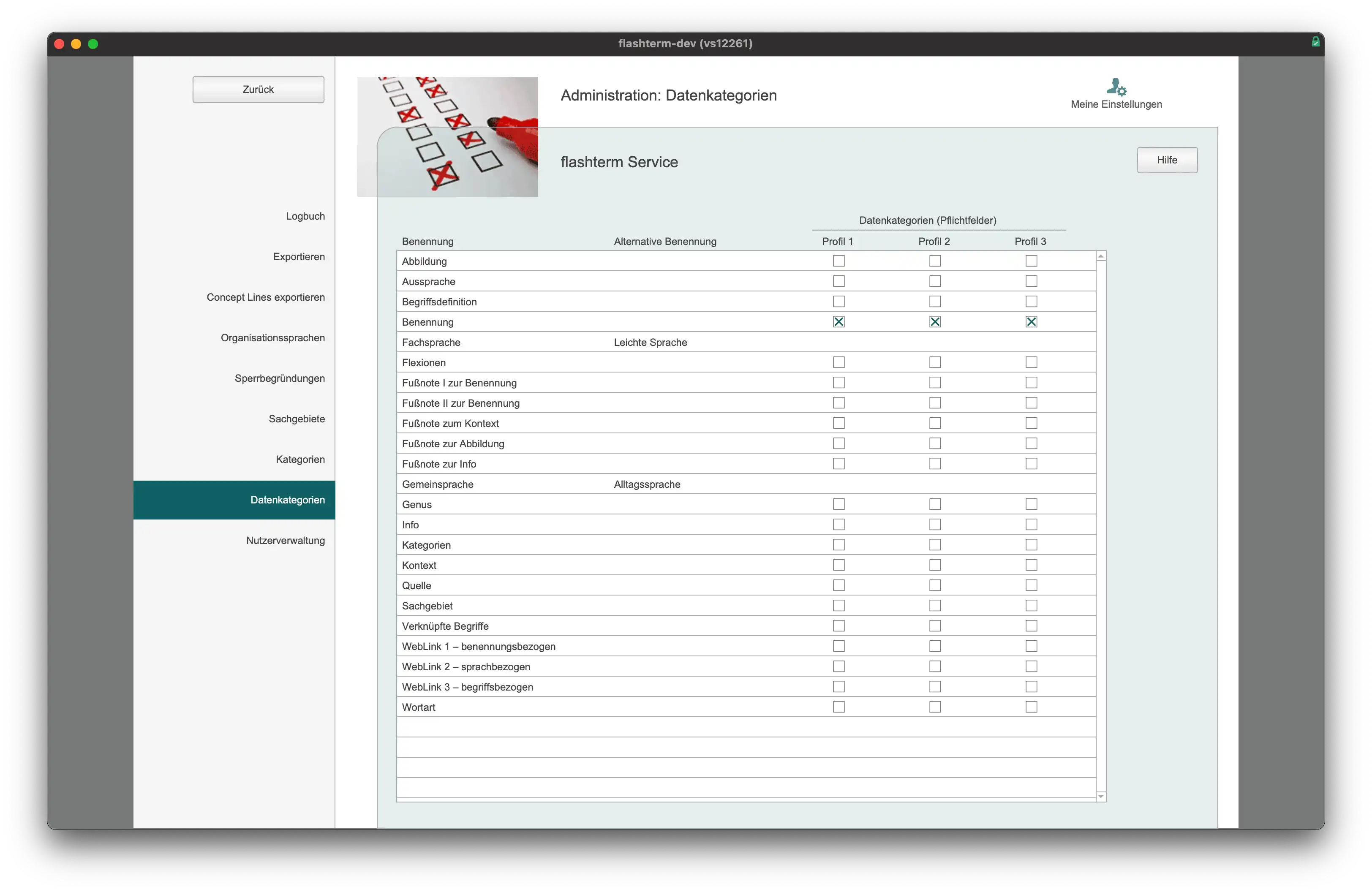This screenshot has width=1372, height=892.
Task: Select the Fachsprache row alternative name field
Action: click(650, 342)
